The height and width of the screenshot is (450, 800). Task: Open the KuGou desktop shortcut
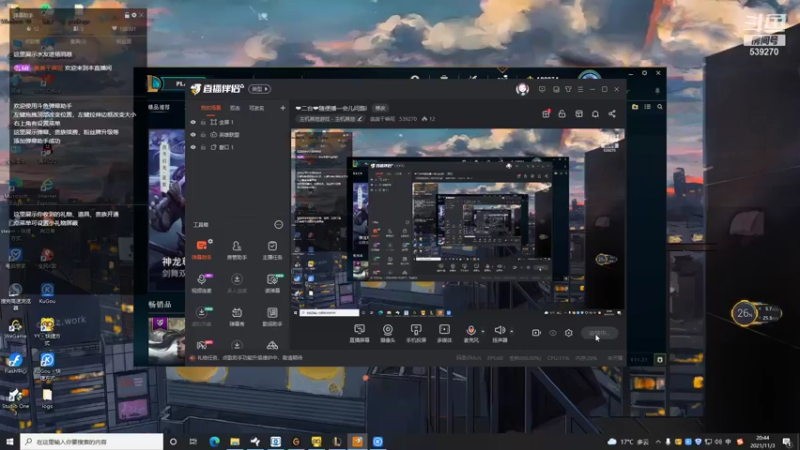(x=47, y=294)
